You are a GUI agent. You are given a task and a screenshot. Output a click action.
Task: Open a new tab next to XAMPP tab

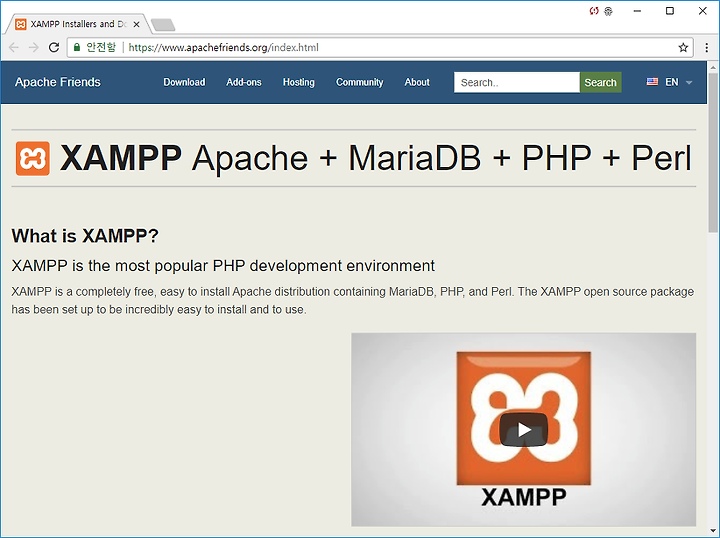[x=163, y=25]
